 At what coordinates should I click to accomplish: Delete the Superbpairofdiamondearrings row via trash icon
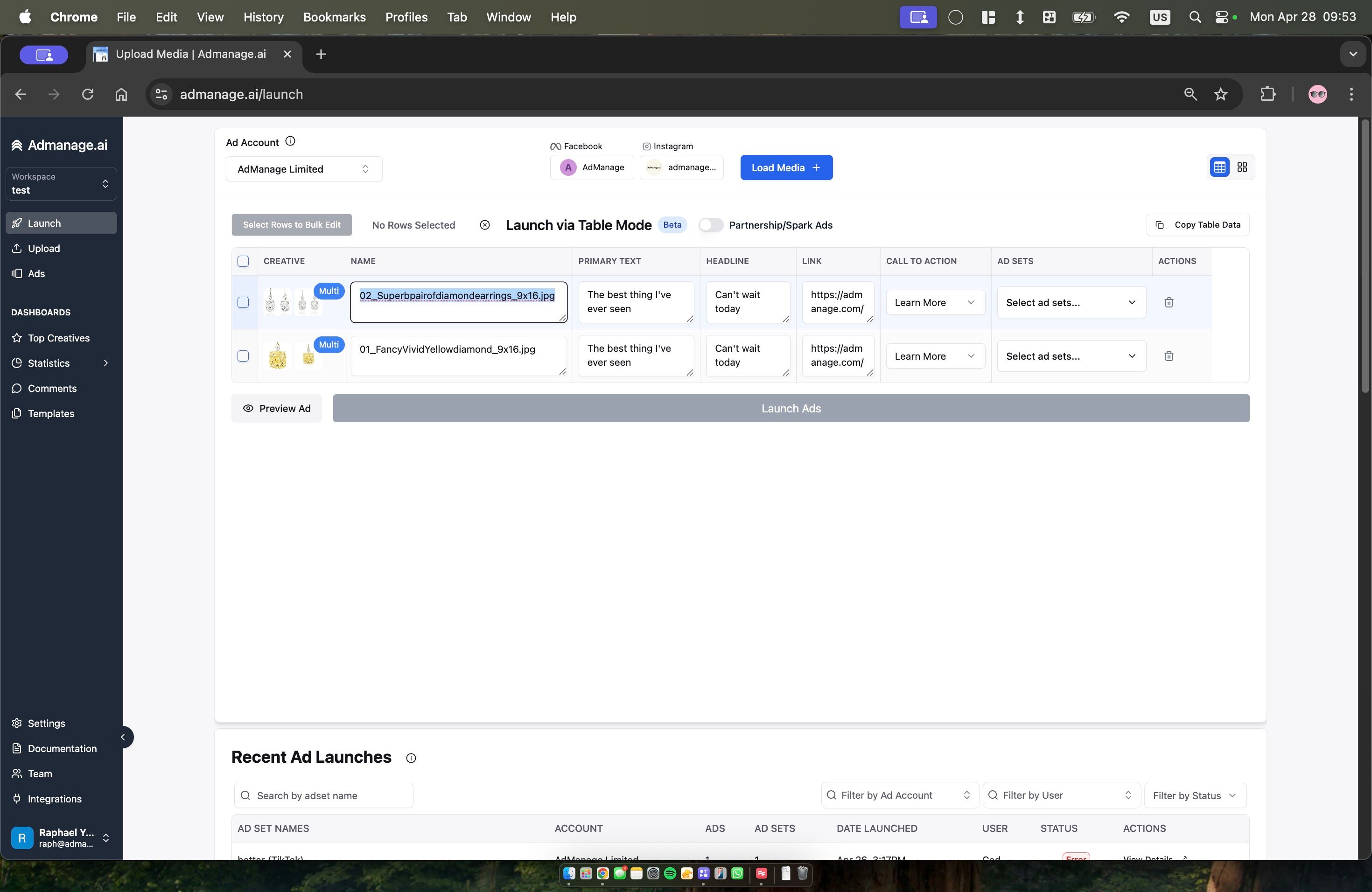[1169, 302]
